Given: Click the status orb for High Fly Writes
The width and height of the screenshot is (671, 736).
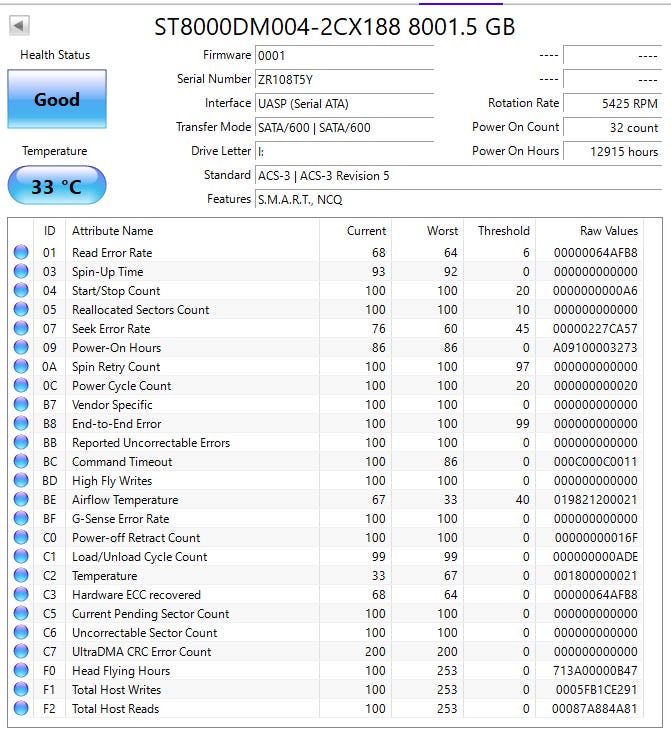Looking at the screenshot, I should click(21, 481).
